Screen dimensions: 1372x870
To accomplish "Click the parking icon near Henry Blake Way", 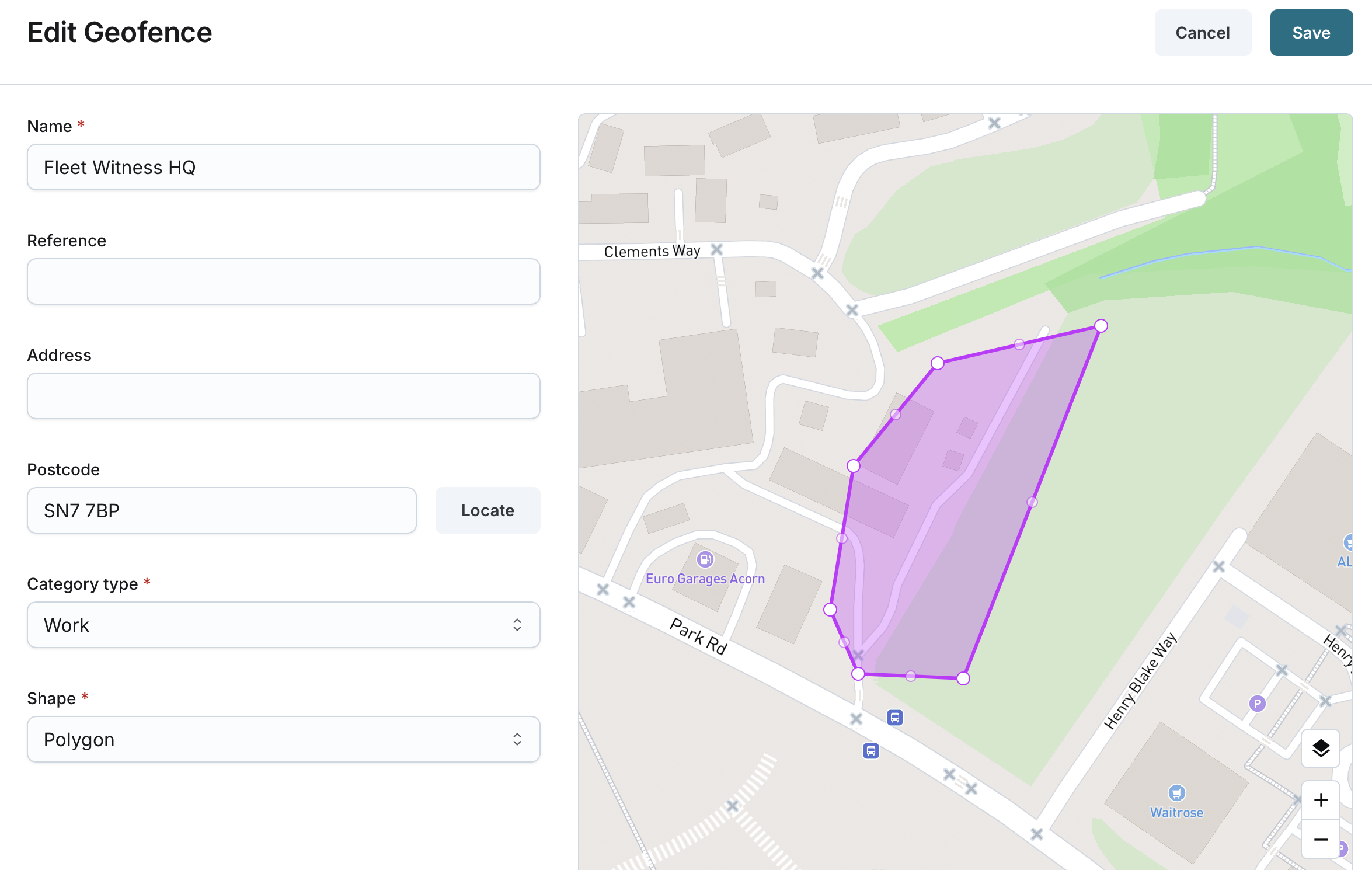I will point(1257,704).
